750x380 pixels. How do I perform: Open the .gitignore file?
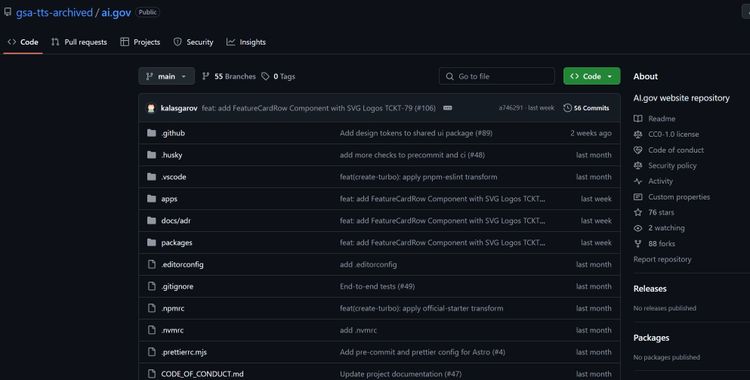coord(177,287)
